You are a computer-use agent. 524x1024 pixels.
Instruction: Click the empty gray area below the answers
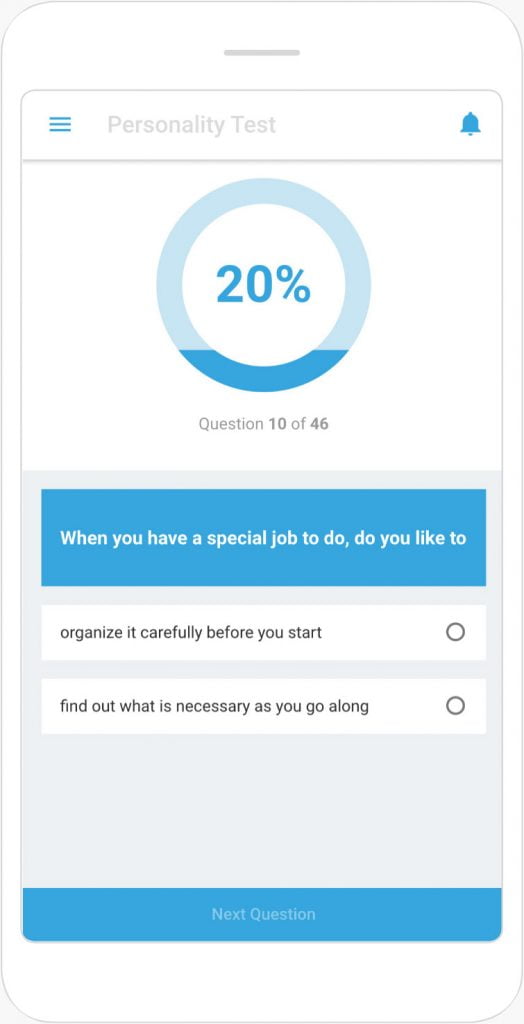[x=263, y=810]
